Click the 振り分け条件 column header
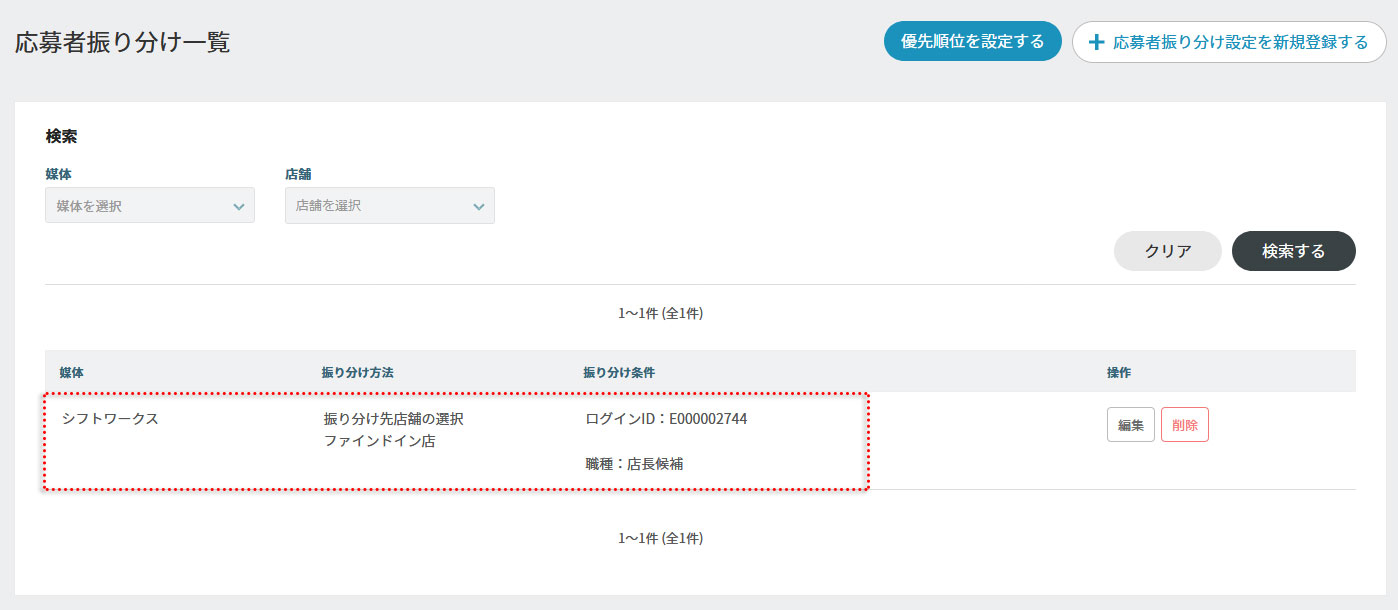 619,372
